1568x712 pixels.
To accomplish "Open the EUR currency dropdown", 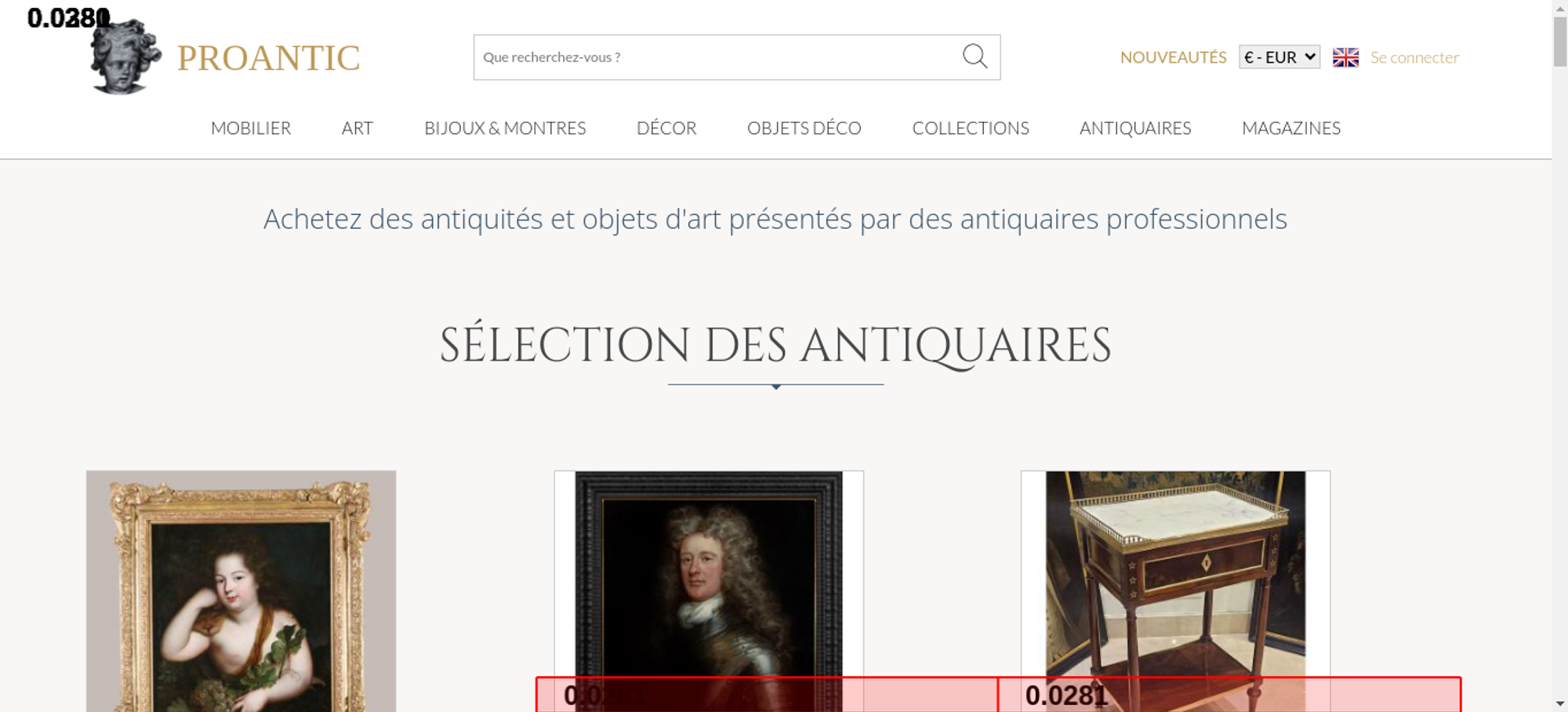I will (x=1279, y=57).
